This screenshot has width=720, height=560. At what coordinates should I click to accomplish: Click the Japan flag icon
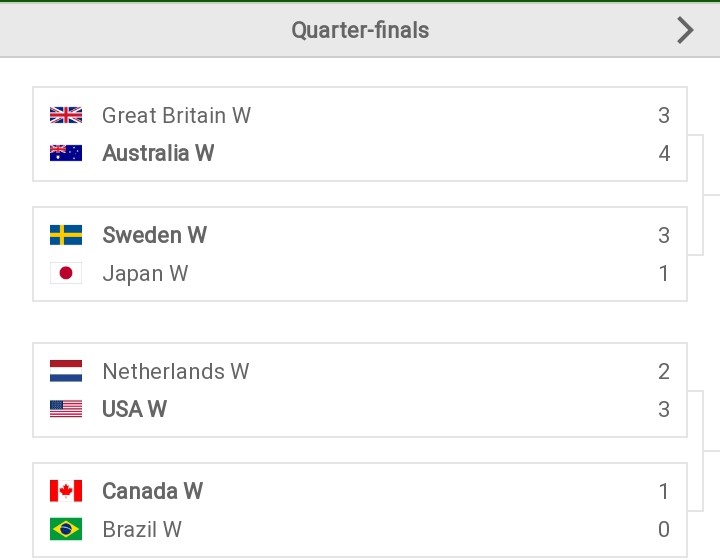(66, 273)
